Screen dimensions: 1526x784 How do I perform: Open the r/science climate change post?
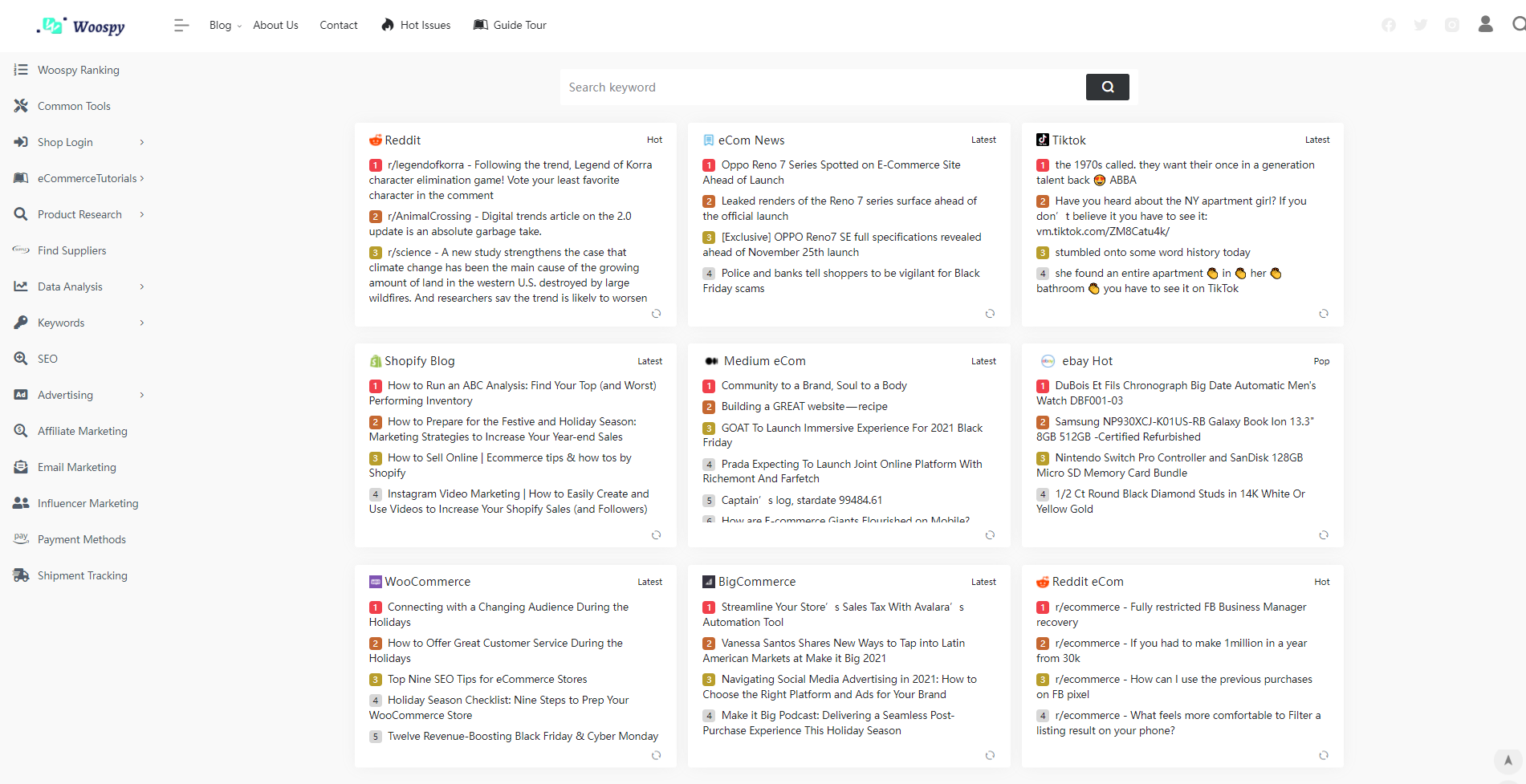[508, 275]
